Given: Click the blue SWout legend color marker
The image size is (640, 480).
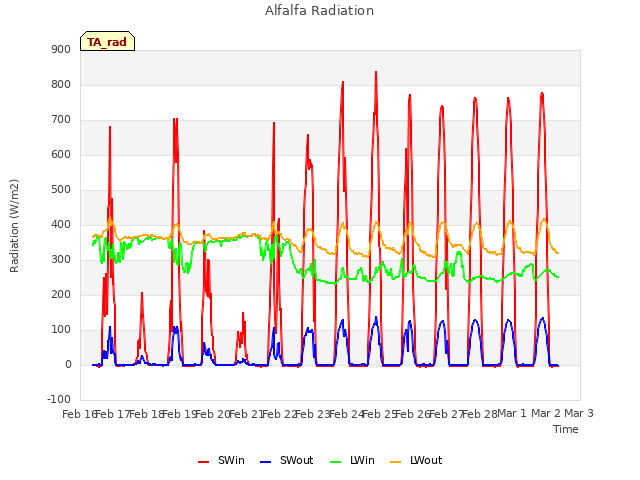Looking at the screenshot, I should [265, 462].
